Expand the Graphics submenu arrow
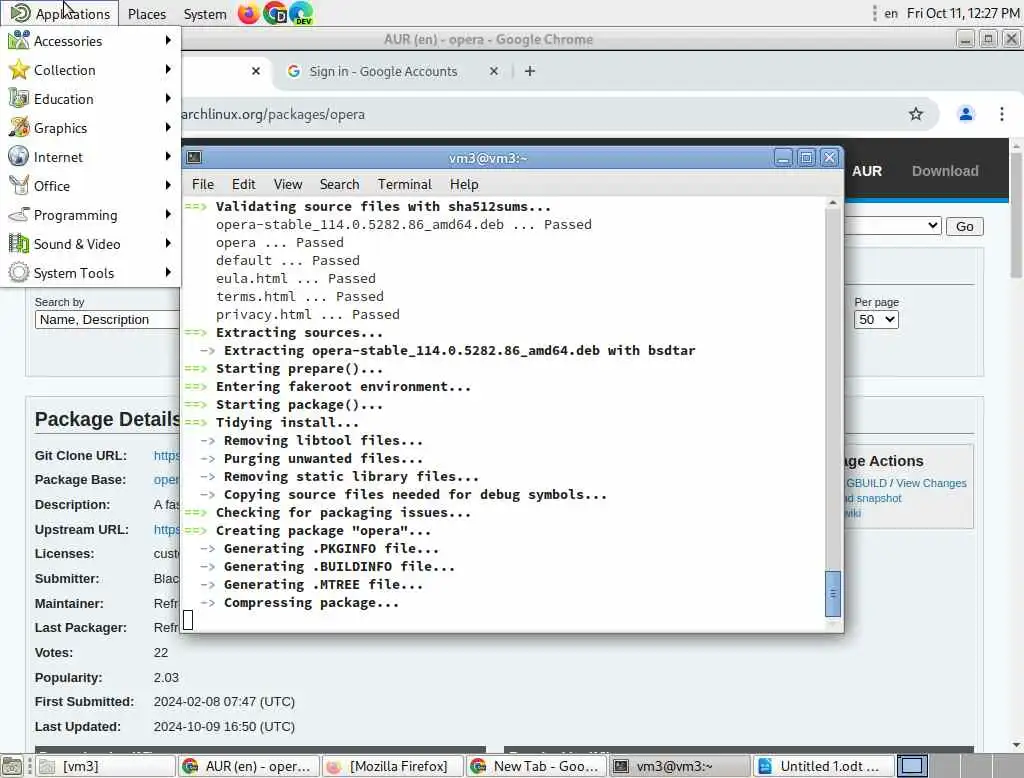Image resolution: width=1024 pixels, height=778 pixels. (168, 127)
